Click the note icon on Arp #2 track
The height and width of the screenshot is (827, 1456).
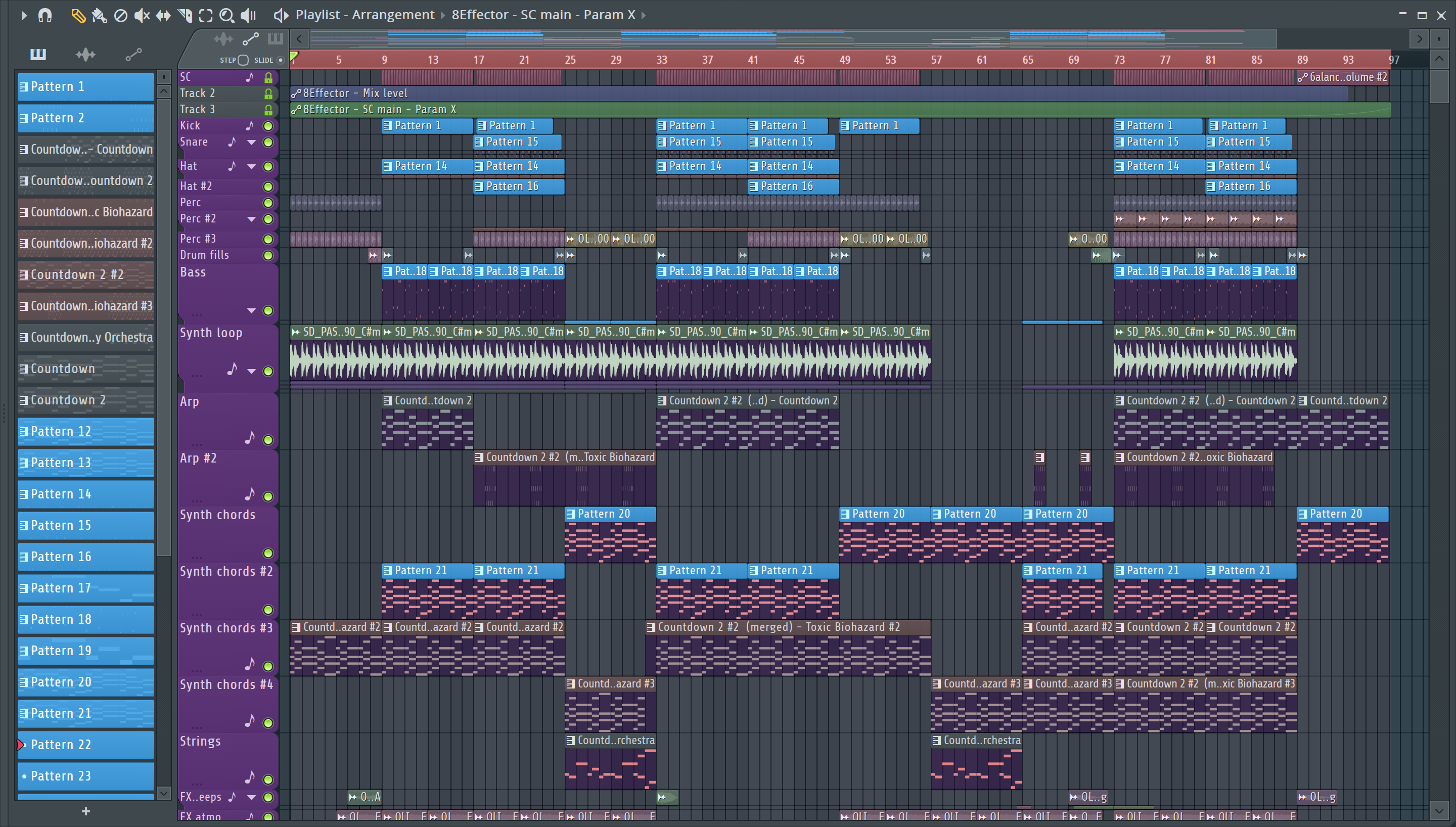[250, 494]
